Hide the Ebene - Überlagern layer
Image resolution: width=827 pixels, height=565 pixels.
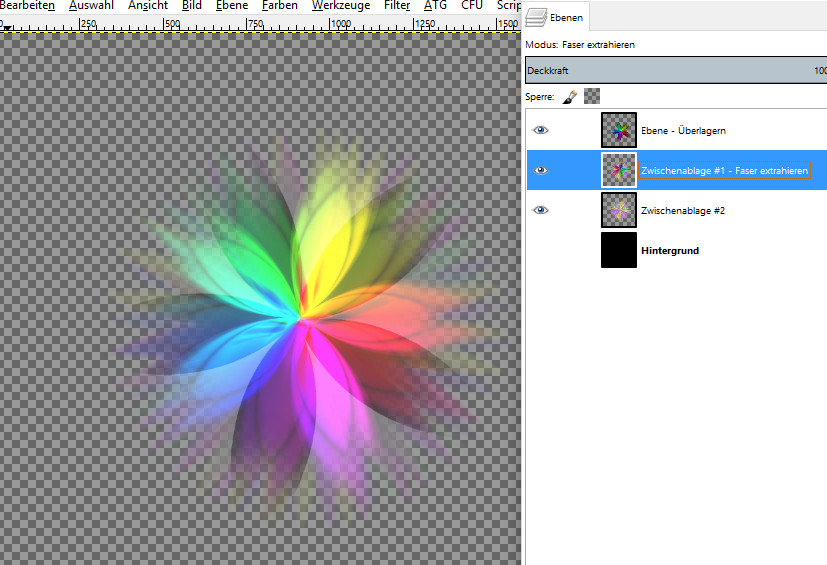541,130
